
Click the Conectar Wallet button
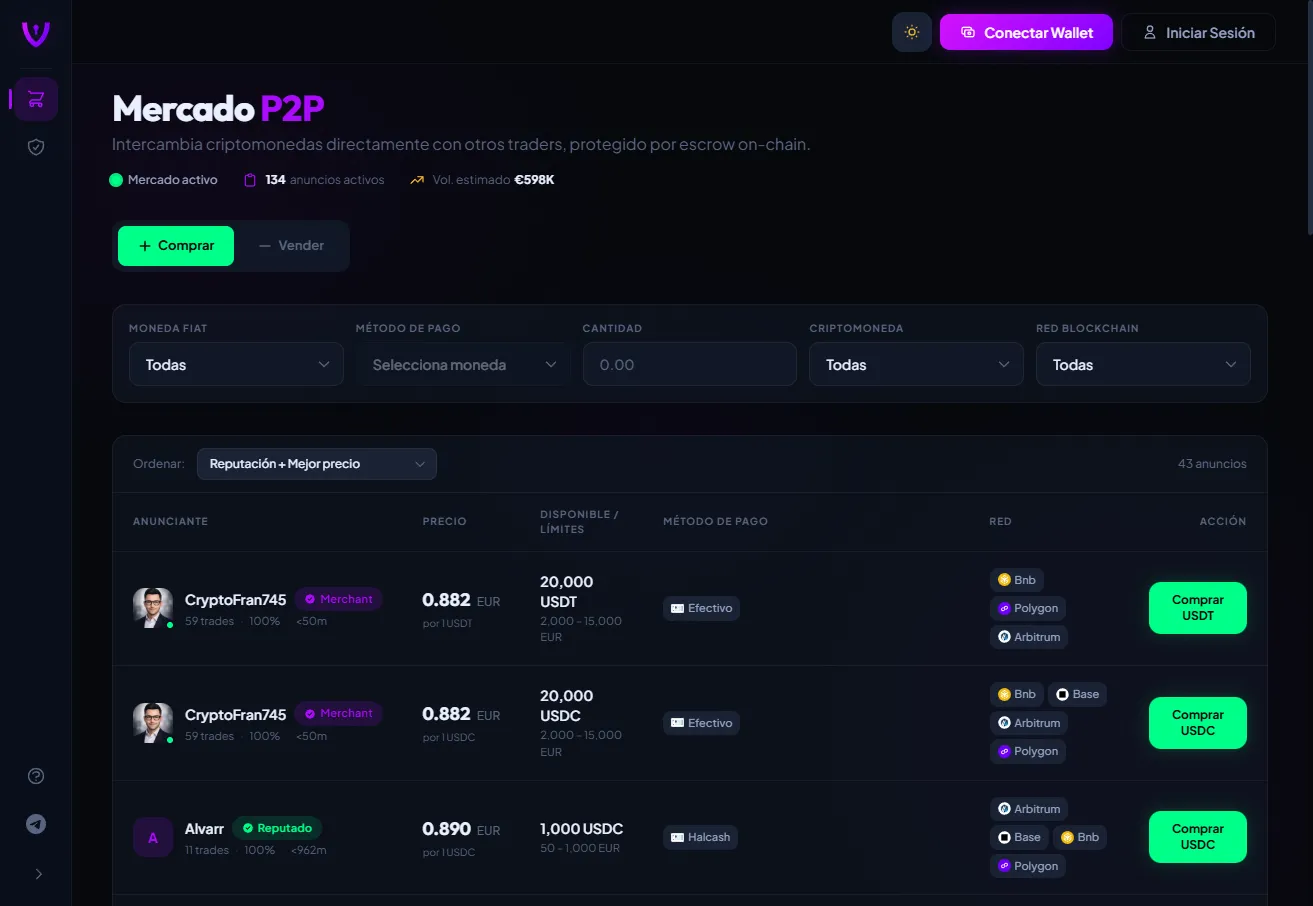(1026, 32)
